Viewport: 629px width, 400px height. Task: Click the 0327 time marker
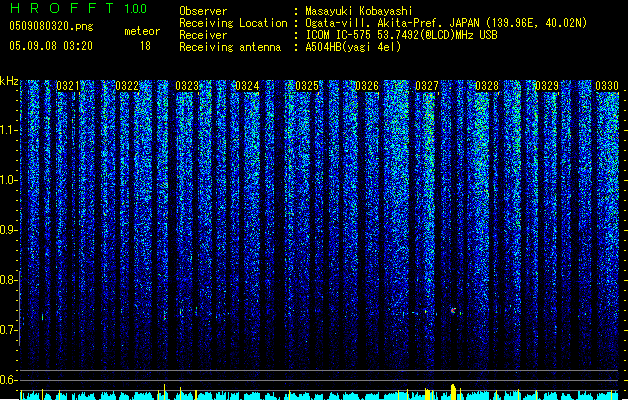pos(427,86)
